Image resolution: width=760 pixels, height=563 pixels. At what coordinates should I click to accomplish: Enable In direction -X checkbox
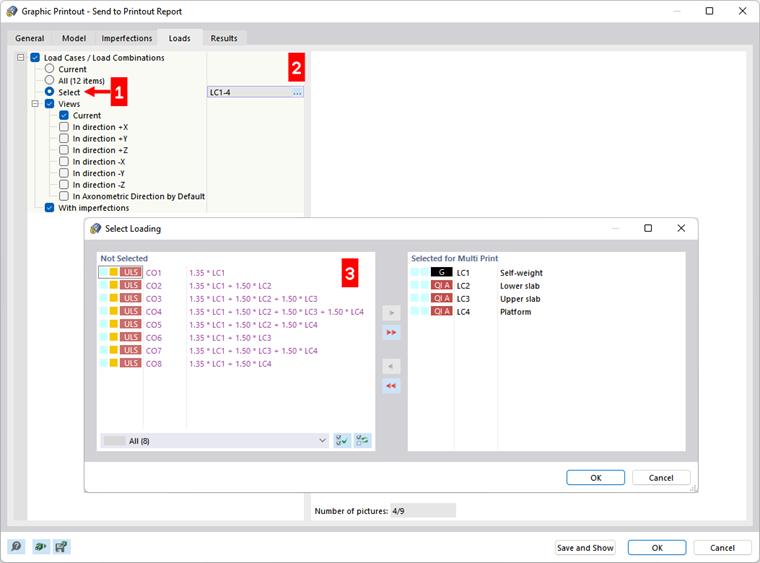[x=64, y=161]
